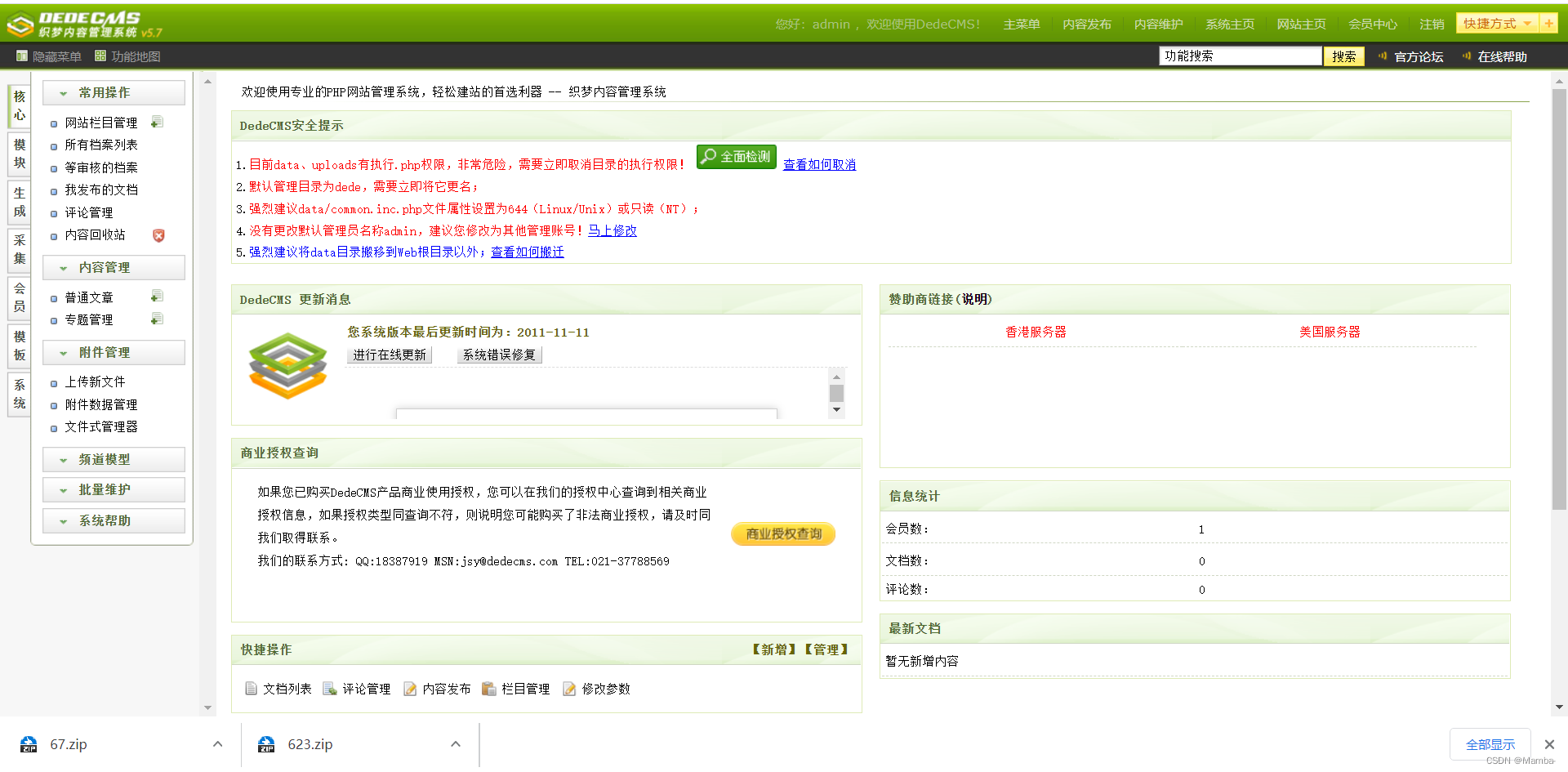
Task: Open the 623.zip download options chevron
Action: [456, 744]
